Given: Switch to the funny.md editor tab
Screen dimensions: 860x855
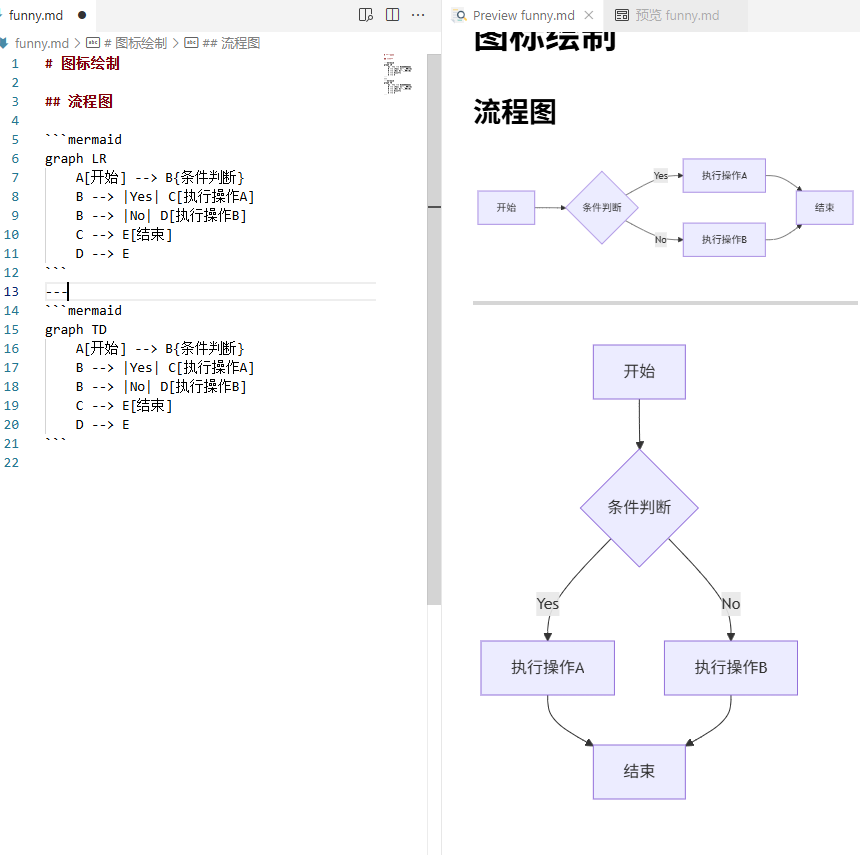Looking at the screenshot, I should point(36,15).
